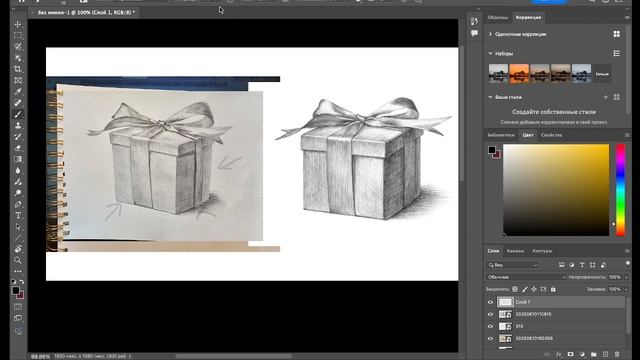Switch to the Библиотеки tab
This screenshot has height=360, width=640.
pos(501,135)
